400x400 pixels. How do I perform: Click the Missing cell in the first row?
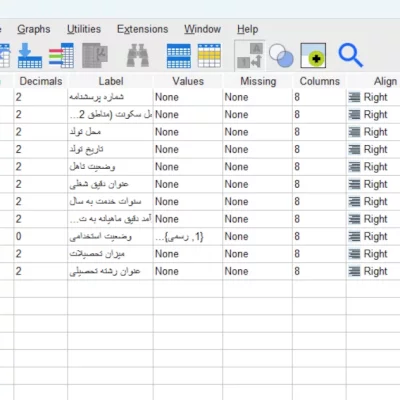(x=257, y=97)
